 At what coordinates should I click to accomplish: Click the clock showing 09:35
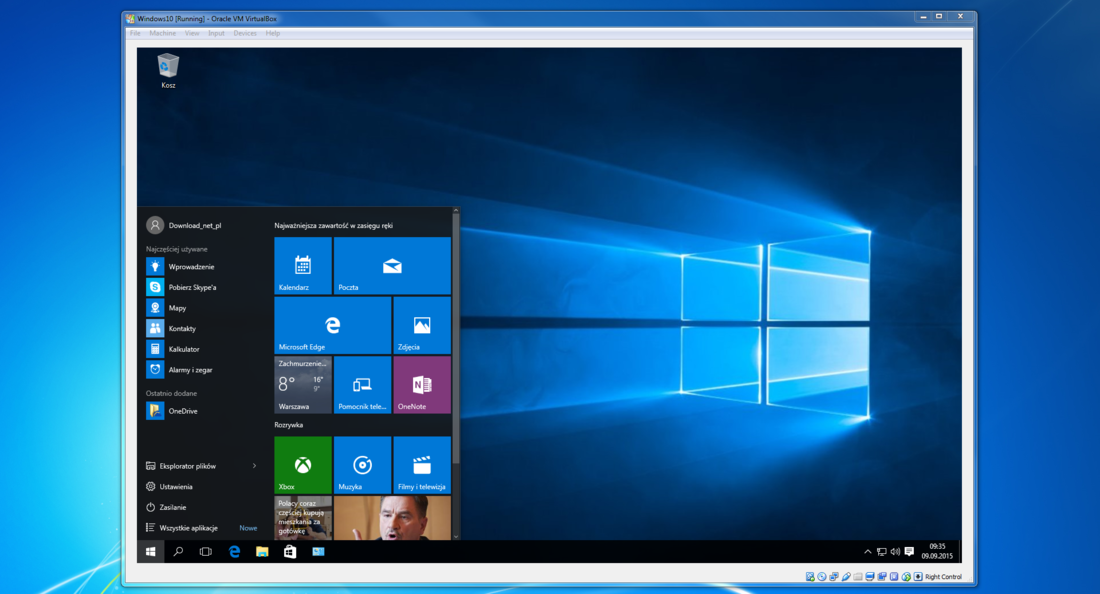tap(937, 551)
